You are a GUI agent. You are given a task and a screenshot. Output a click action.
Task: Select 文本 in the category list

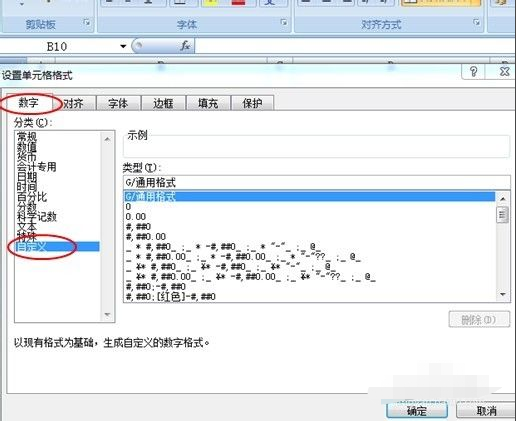click(57, 226)
